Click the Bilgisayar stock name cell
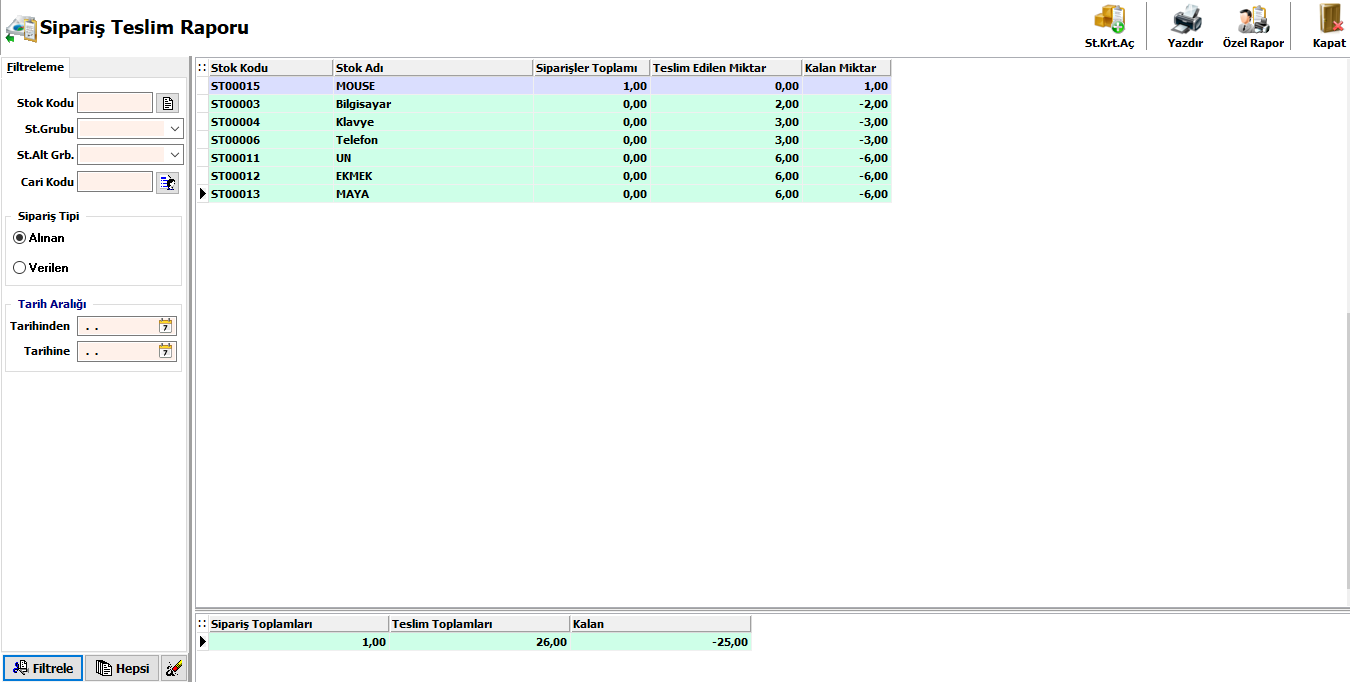The height and width of the screenshot is (682, 1350). [x=433, y=104]
